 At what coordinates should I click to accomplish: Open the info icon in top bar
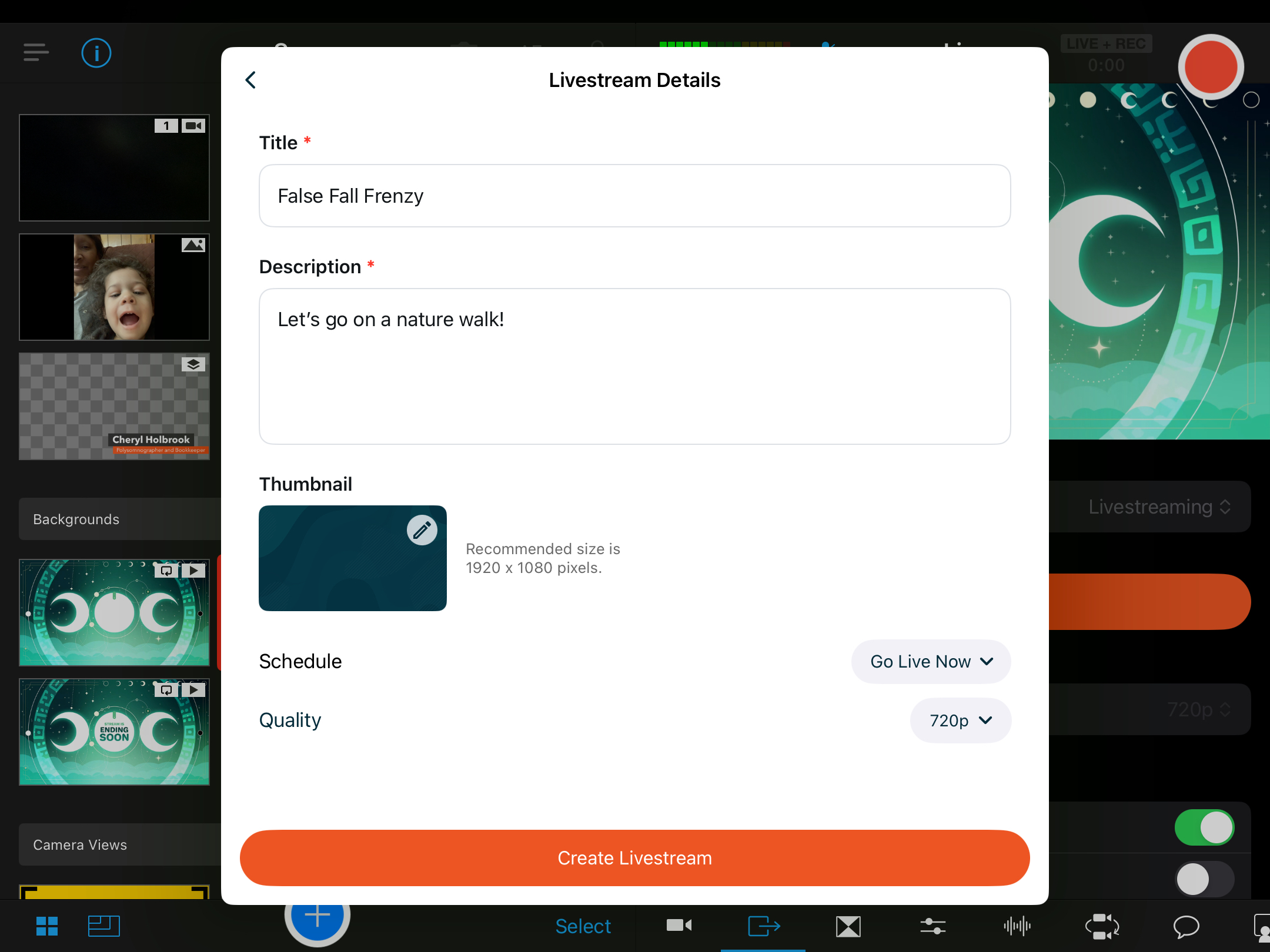point(96,53)
